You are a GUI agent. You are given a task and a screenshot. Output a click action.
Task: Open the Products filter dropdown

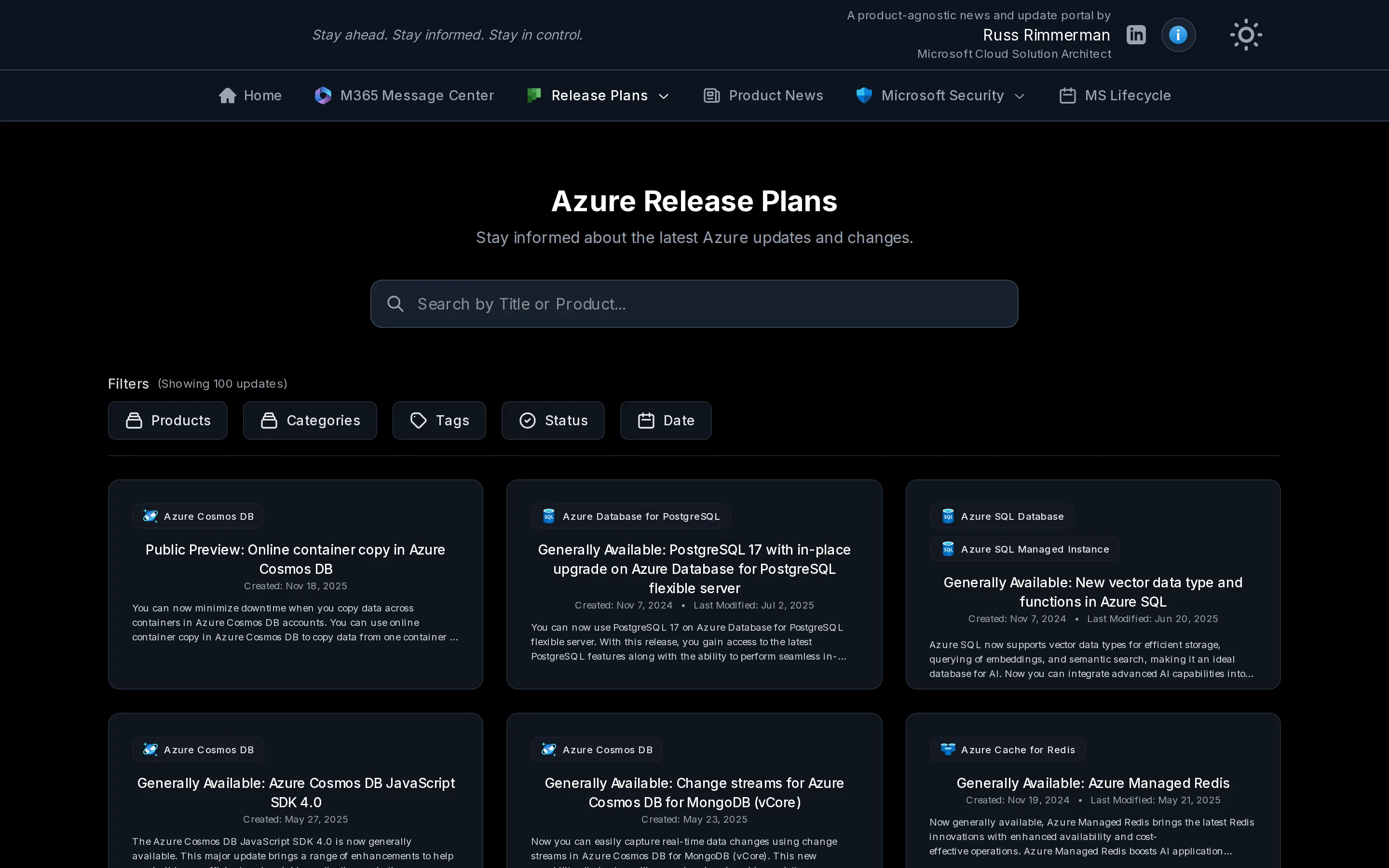tap(168, 420)
